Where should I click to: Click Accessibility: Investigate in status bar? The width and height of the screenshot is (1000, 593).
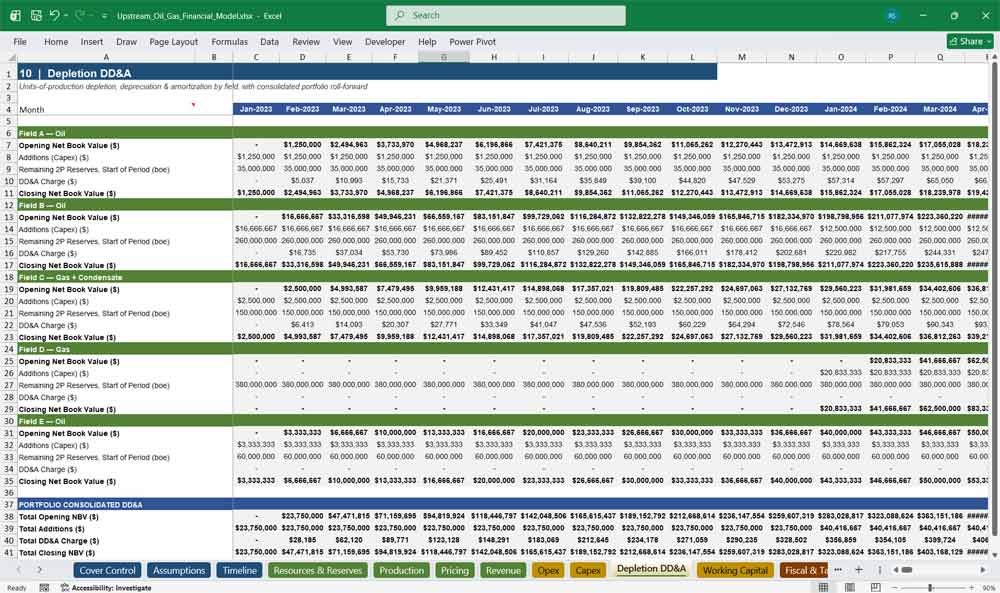(x=106, y=587)
